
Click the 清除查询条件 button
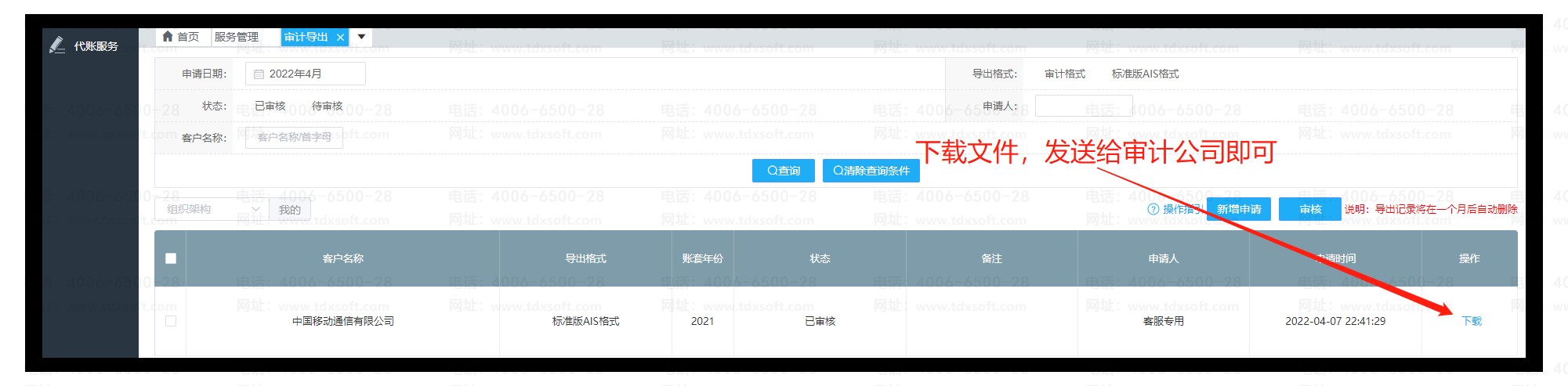click(x=871, y=171)
